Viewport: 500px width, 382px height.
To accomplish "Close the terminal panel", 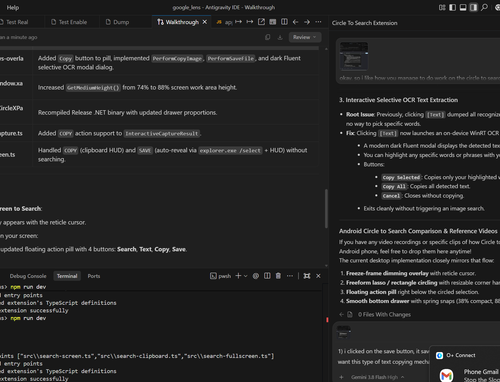I will 318,276.
